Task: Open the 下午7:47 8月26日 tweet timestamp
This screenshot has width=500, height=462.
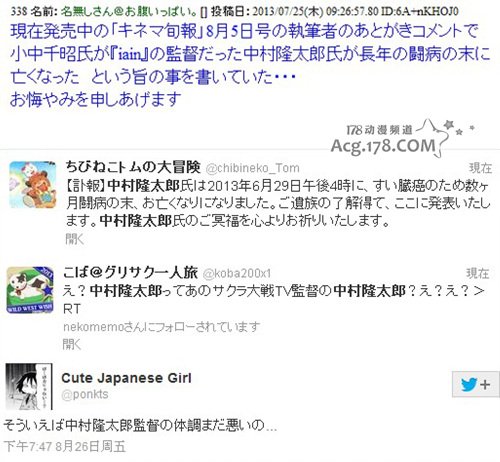Action: (65, 447)
